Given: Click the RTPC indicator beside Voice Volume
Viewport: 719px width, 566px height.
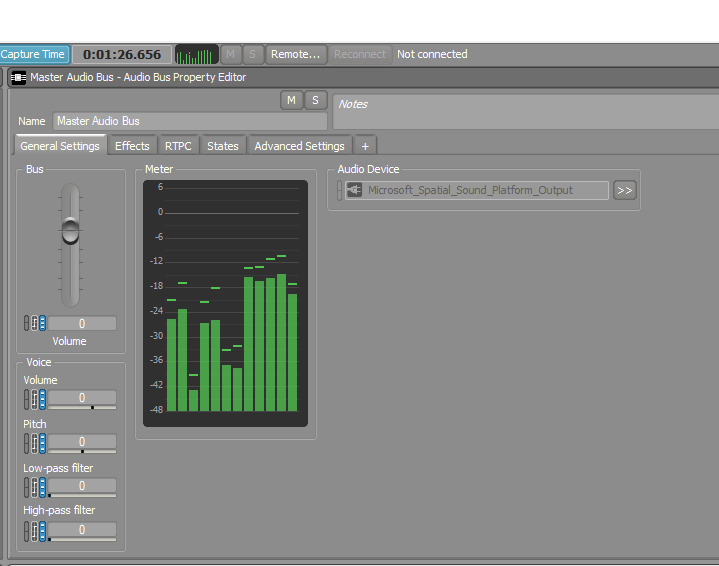Looking at the screenshot, I should (x=35, y=399).
